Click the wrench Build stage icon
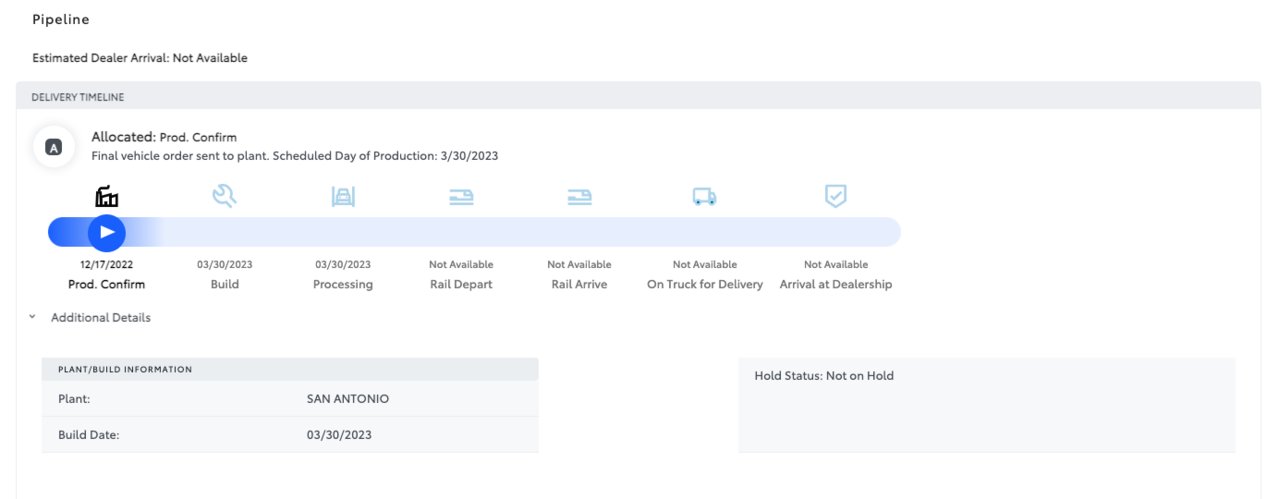 224,196
